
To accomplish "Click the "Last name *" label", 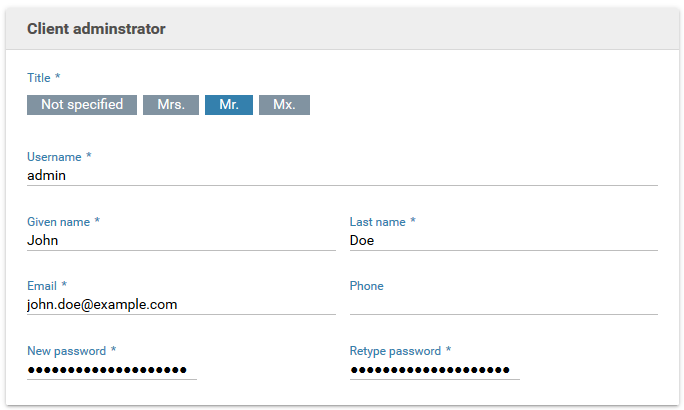I will coord(382,222).
